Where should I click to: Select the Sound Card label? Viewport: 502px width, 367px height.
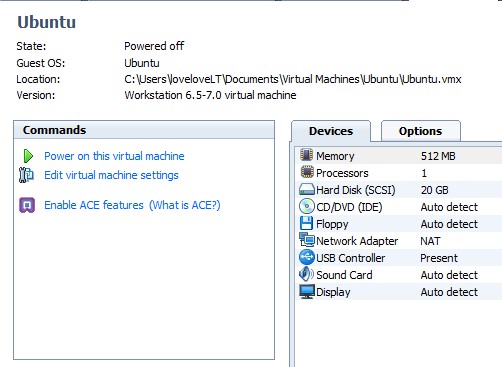point(344,275)
